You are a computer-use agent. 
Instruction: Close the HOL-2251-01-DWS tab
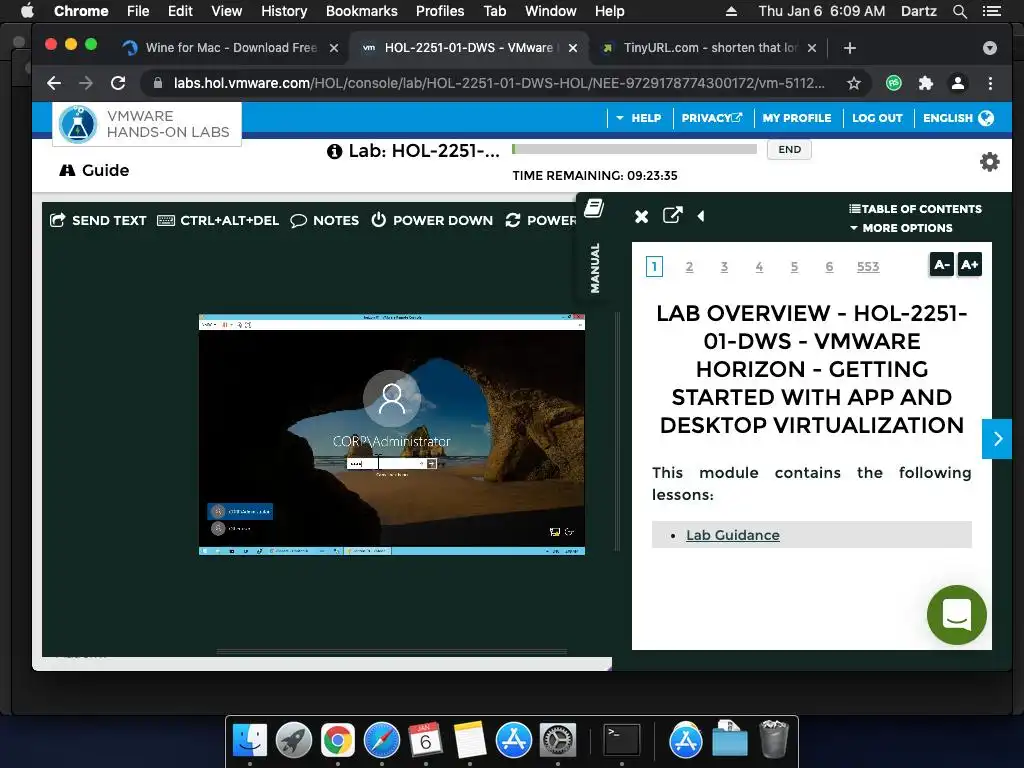[x=573, y=48]
